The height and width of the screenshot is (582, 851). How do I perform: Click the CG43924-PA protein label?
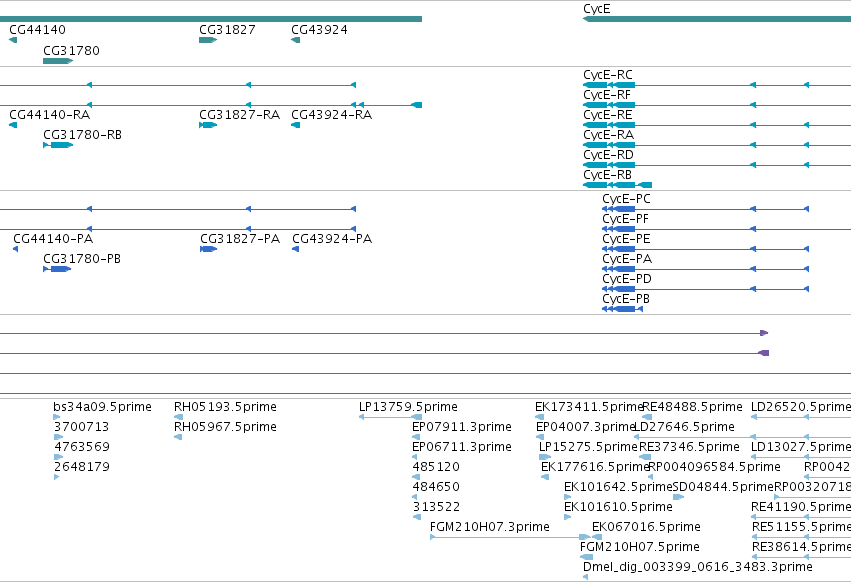(332, 239)
